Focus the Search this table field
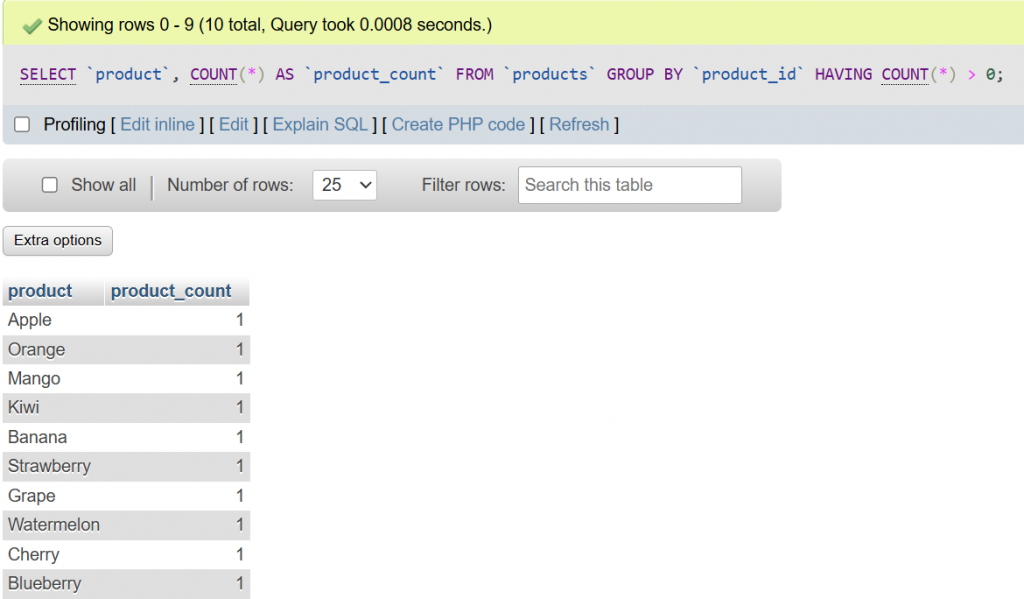The height and width of the screenshot is (599, 1024). [x=629, y=185]
